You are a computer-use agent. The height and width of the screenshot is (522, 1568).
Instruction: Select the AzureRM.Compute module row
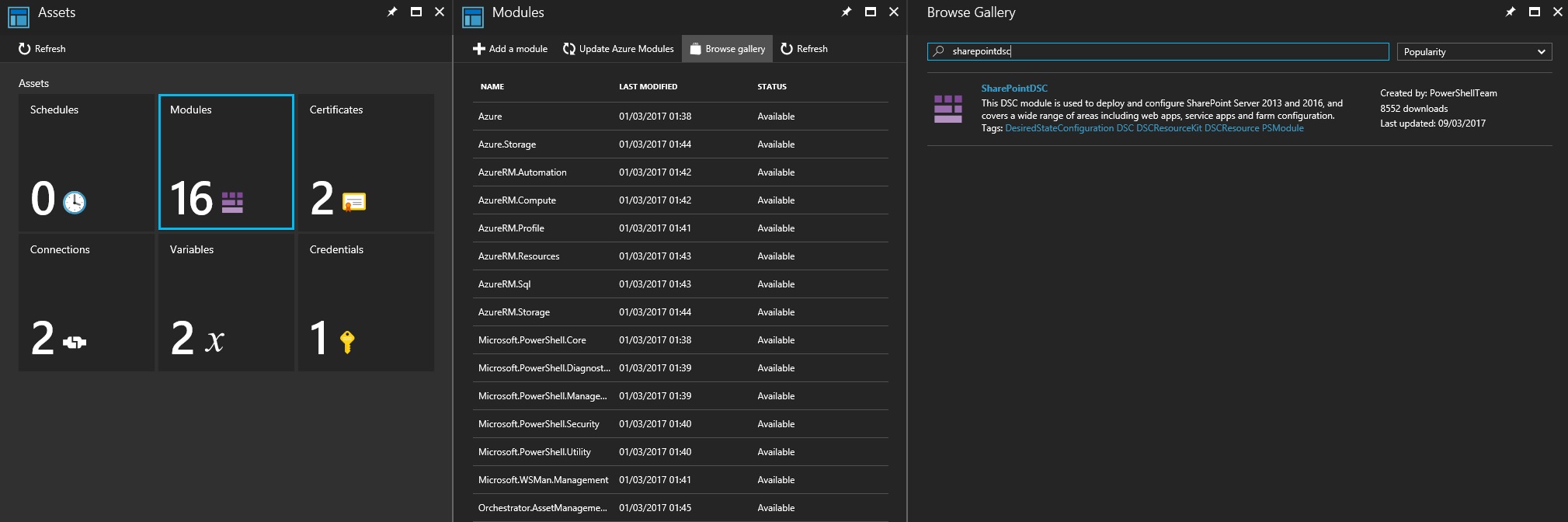click(x=680, y=200)
